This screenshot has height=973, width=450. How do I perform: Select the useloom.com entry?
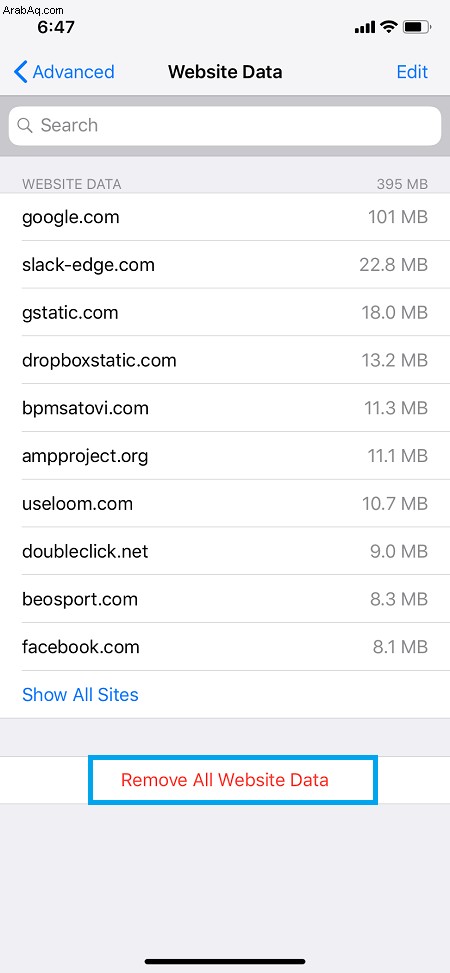click(225, 504)
